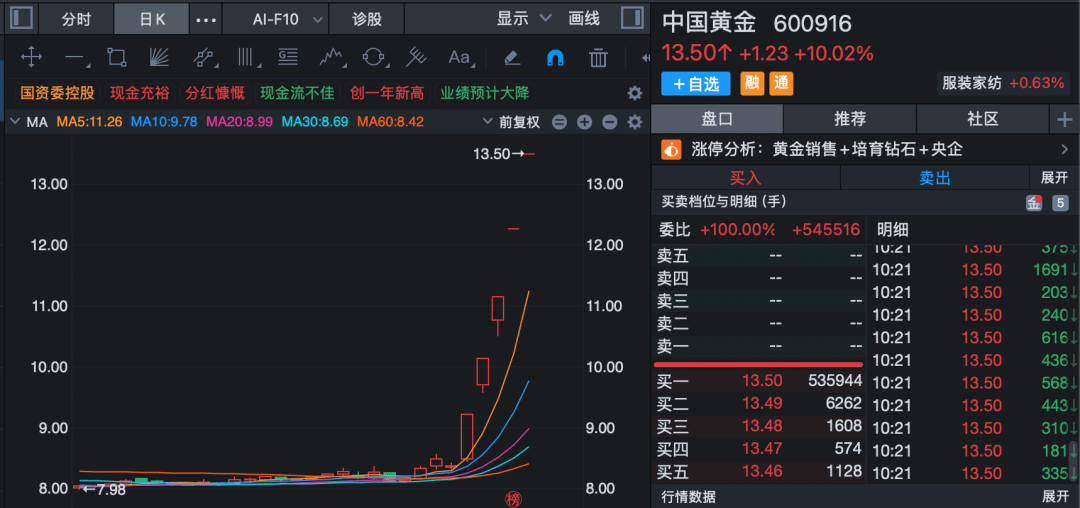Toggle the left sidebar panel icon

[21, 18]
